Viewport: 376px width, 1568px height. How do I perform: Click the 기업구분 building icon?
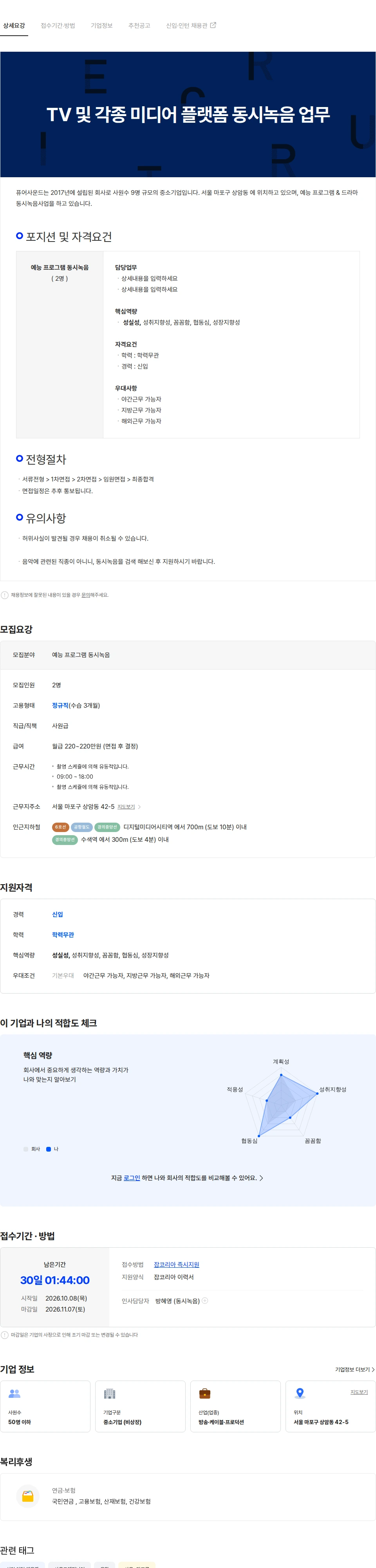point(110,1393)
